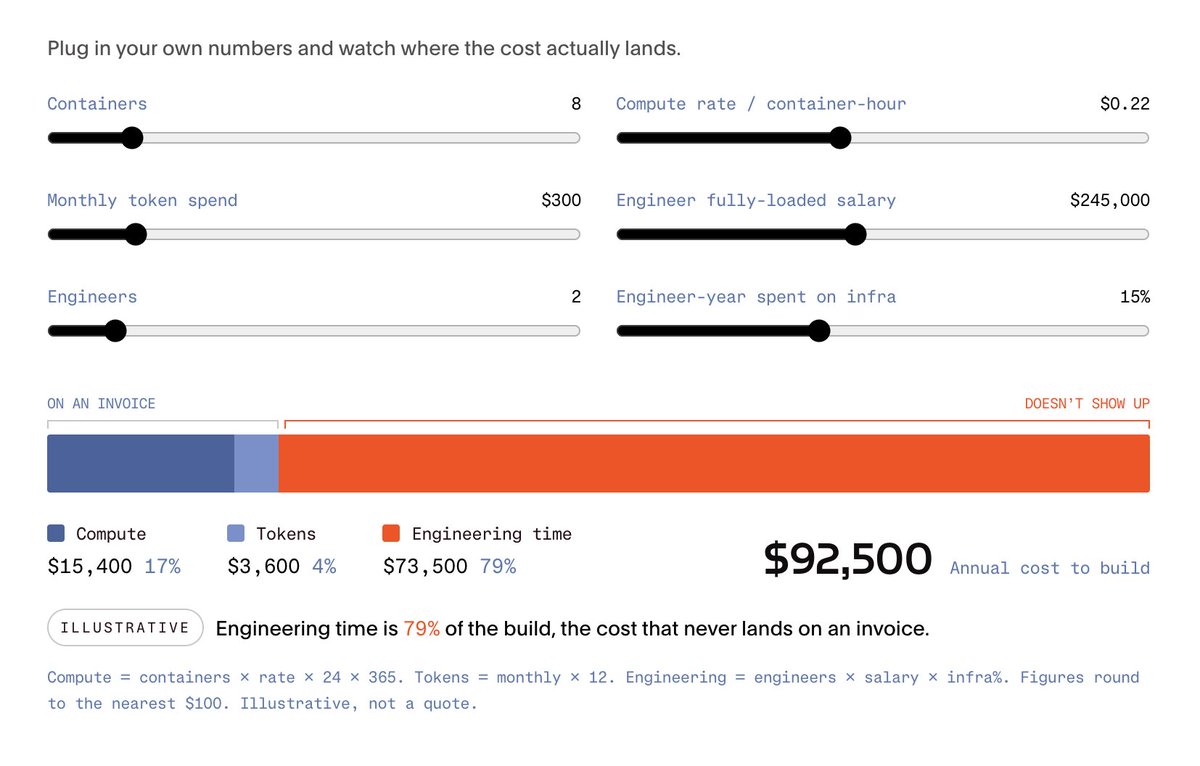Click the ON AN INVOICE bracket label
Image resolution: width=1200 pixels, height=766 pixels.
(101, 404)
